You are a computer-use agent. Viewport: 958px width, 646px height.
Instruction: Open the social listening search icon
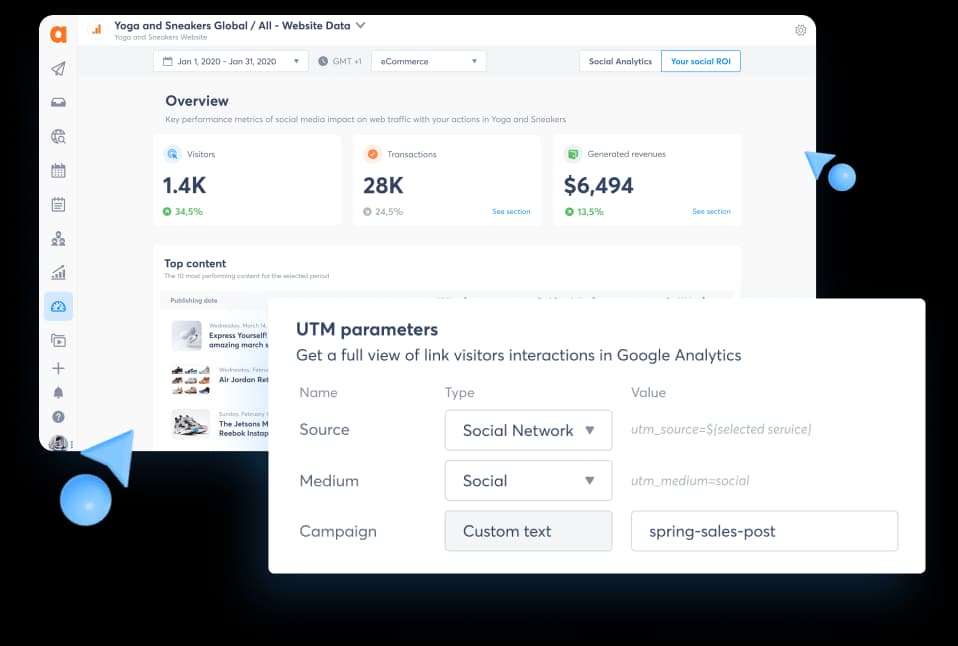[x=58, y=136]
